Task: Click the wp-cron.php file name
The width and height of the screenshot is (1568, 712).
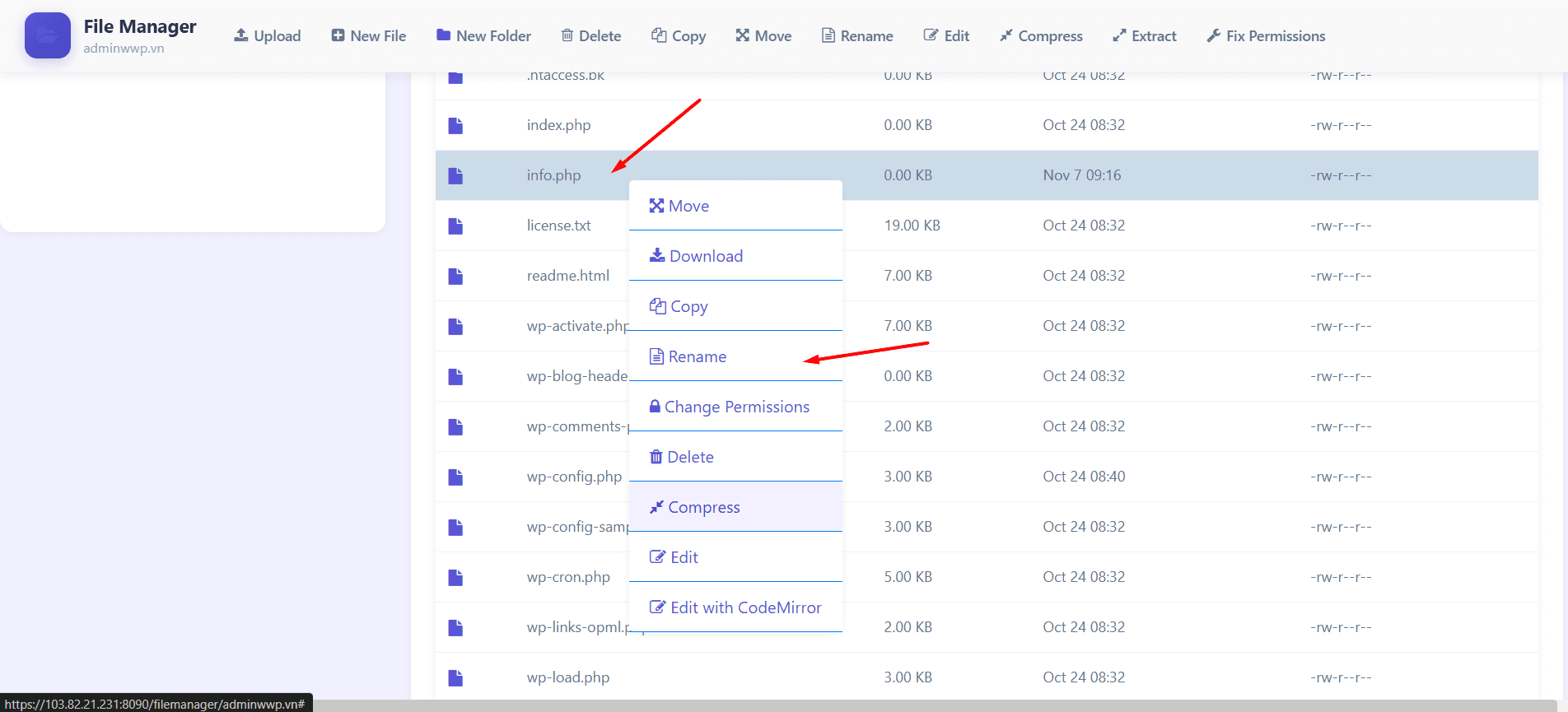Action: coord(568,577)
